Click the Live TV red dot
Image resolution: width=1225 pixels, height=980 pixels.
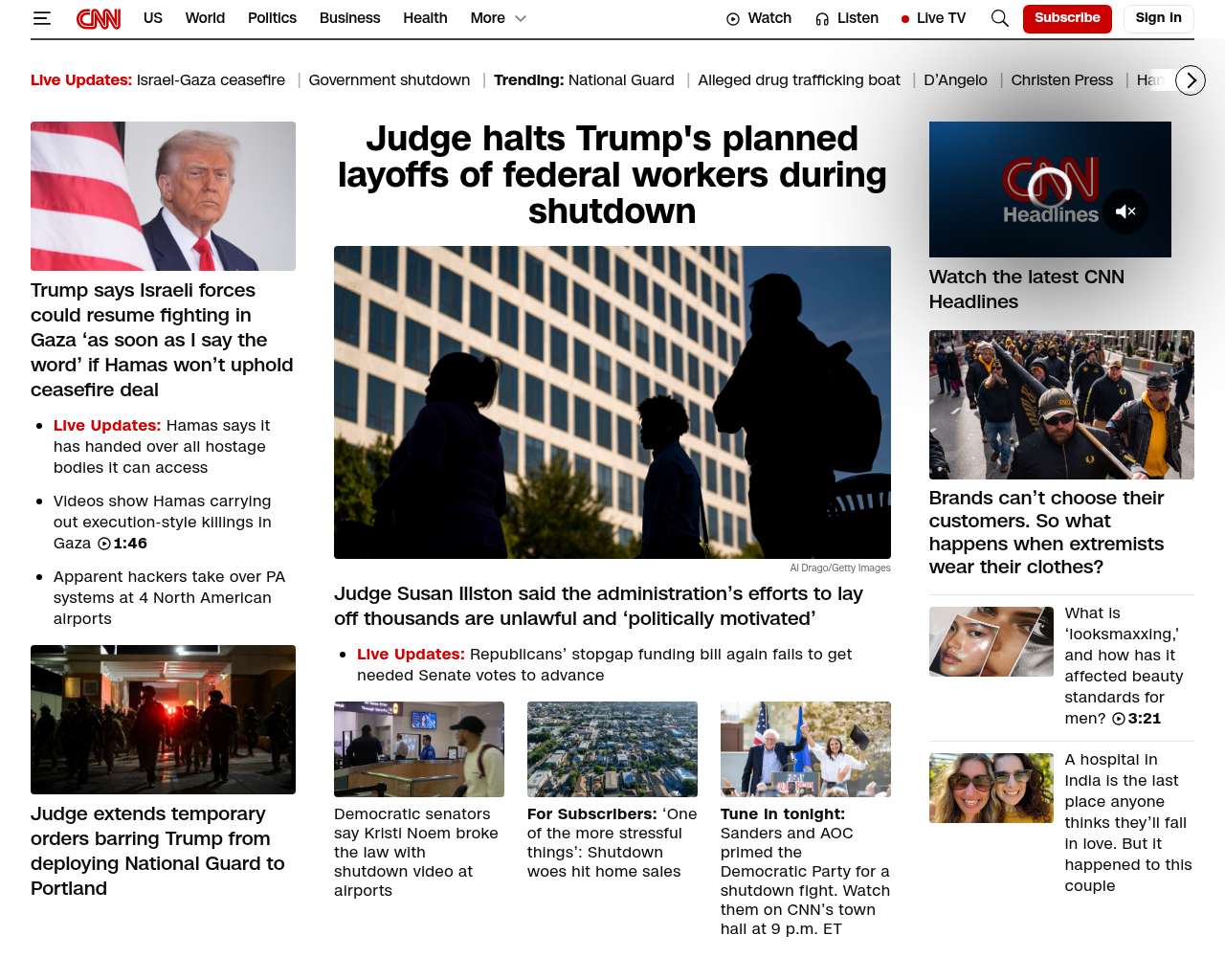905,19
